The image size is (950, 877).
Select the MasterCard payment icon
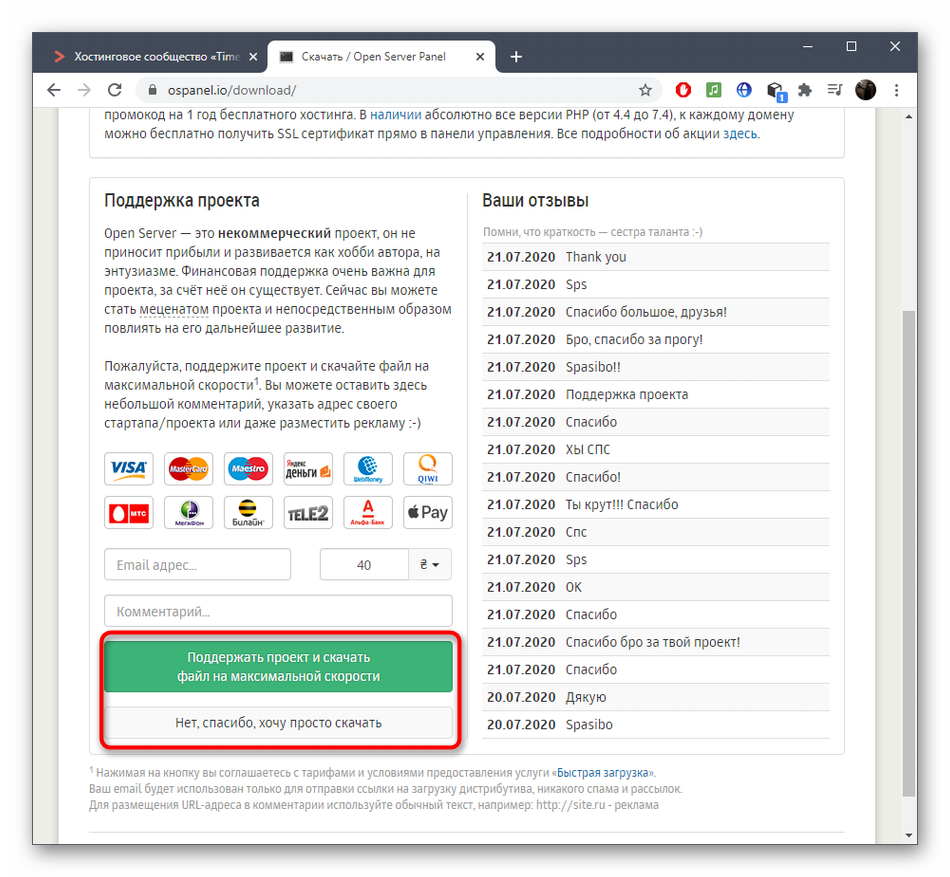[188, 468]
